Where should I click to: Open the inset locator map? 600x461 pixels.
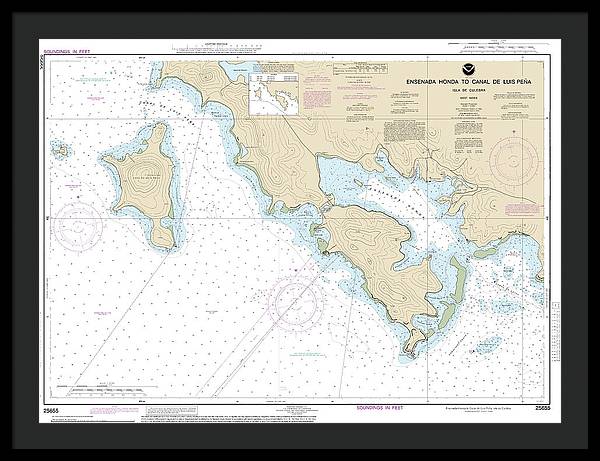[x=273, y=101]
